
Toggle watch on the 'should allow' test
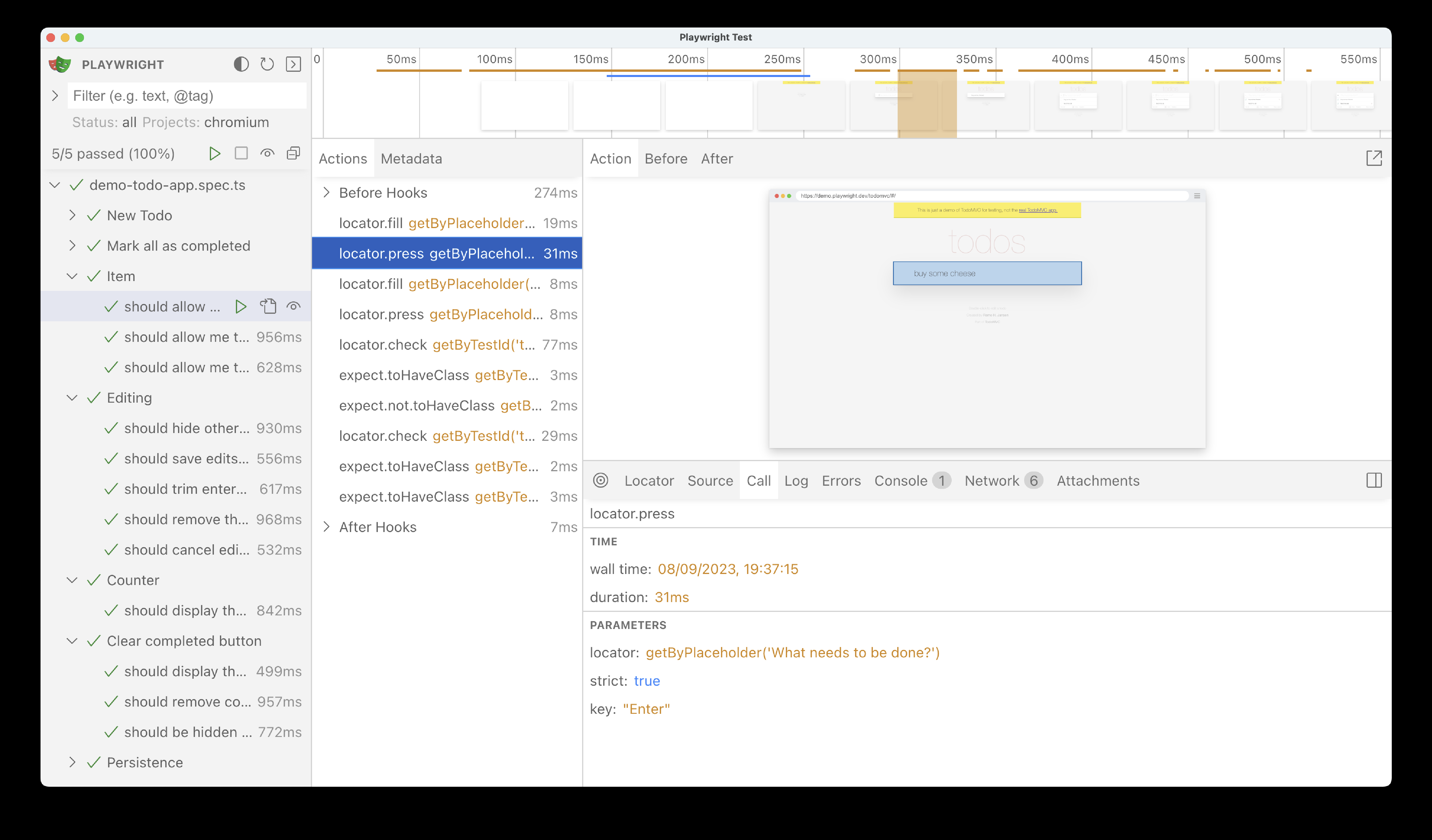point(293,307)
